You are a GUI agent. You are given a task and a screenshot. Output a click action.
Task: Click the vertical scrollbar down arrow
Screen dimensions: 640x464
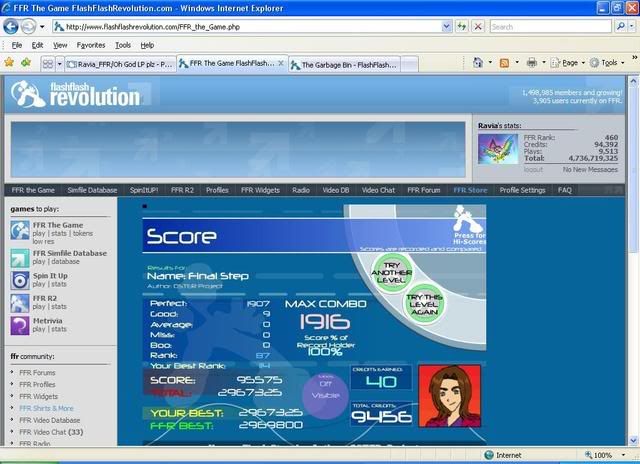pos(632,439)
